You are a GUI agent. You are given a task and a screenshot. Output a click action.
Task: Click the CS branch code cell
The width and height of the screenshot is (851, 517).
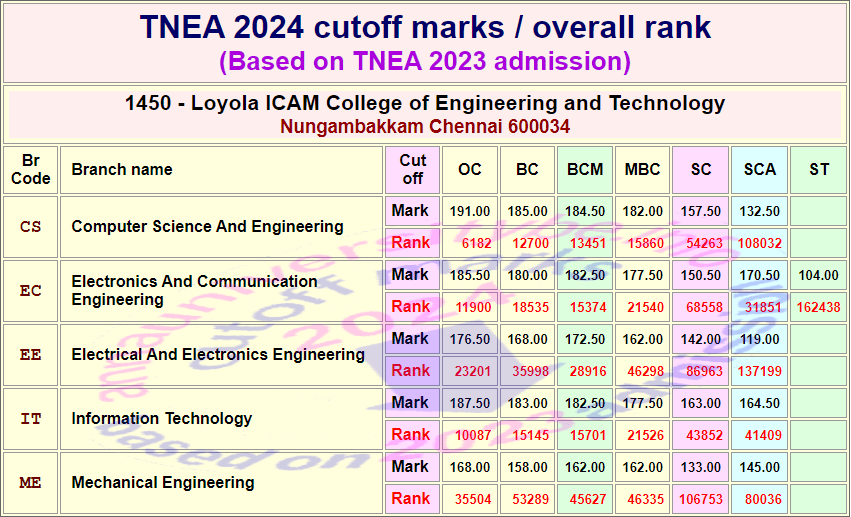click(30, 227)
